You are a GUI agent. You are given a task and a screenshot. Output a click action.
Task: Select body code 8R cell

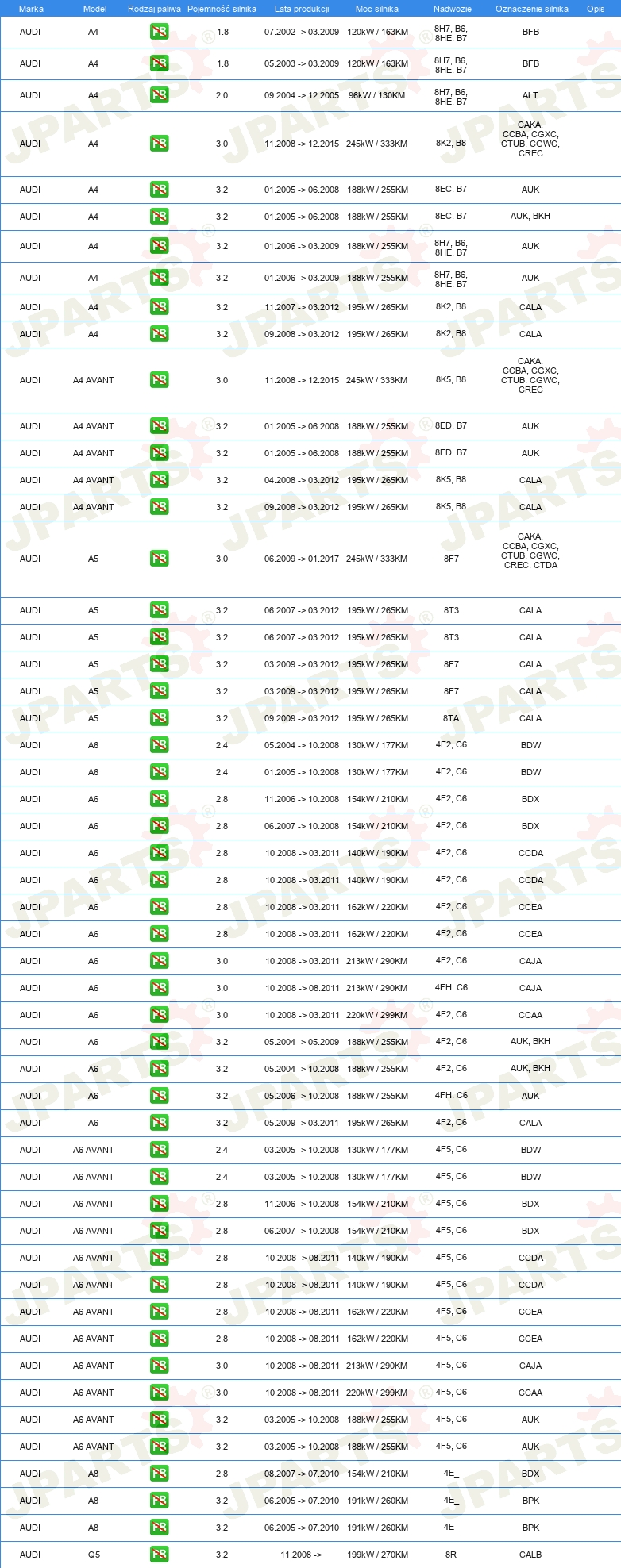451,1555
